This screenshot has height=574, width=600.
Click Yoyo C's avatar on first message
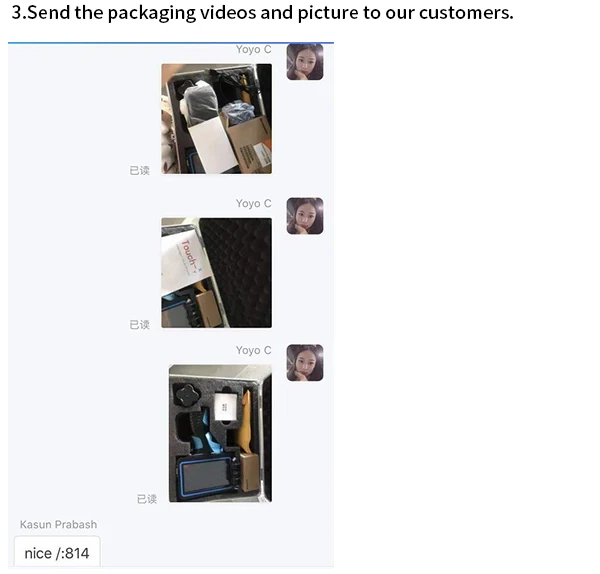(305, 62)
